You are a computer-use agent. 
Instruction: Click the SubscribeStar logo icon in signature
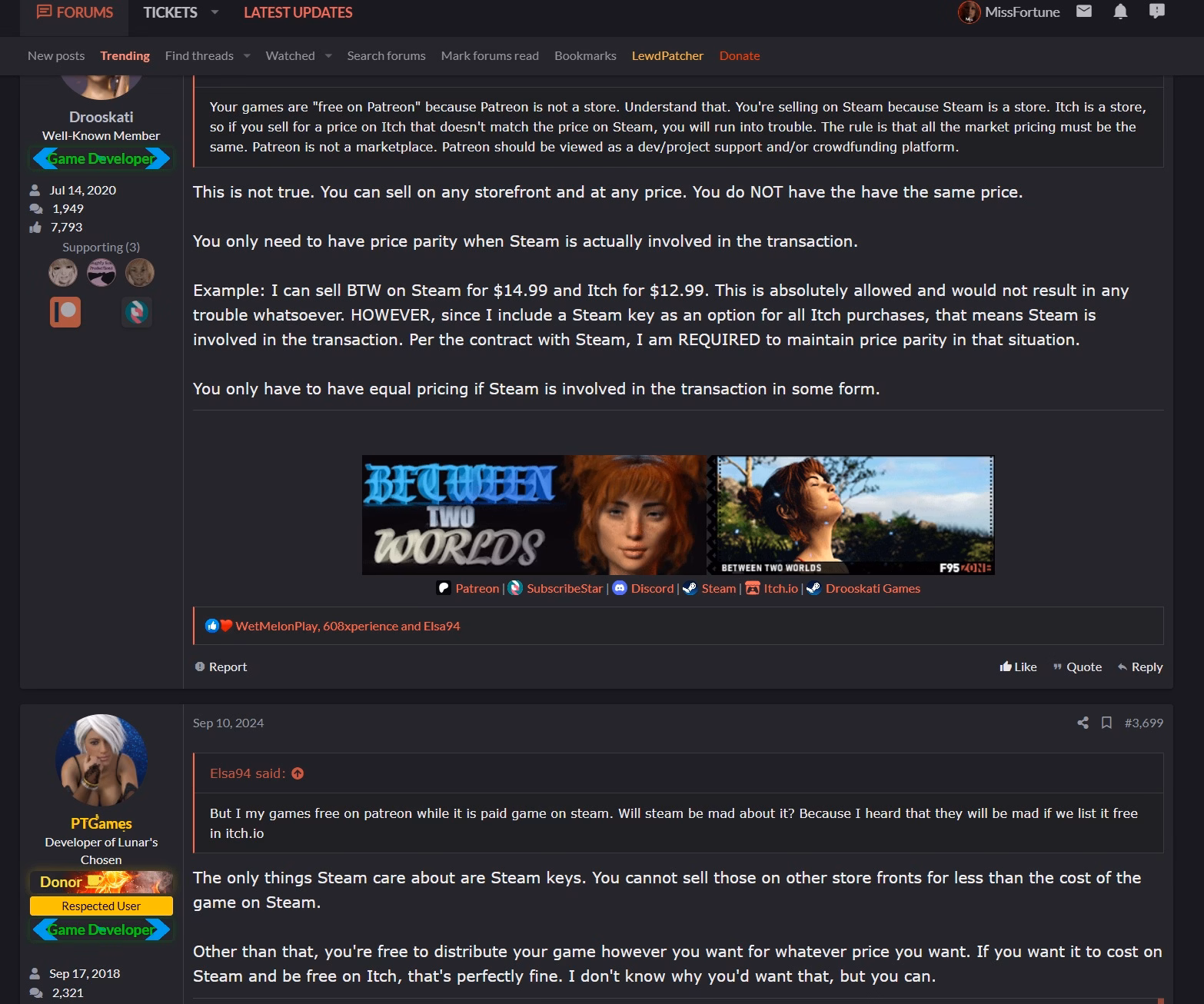click(515, 588)
